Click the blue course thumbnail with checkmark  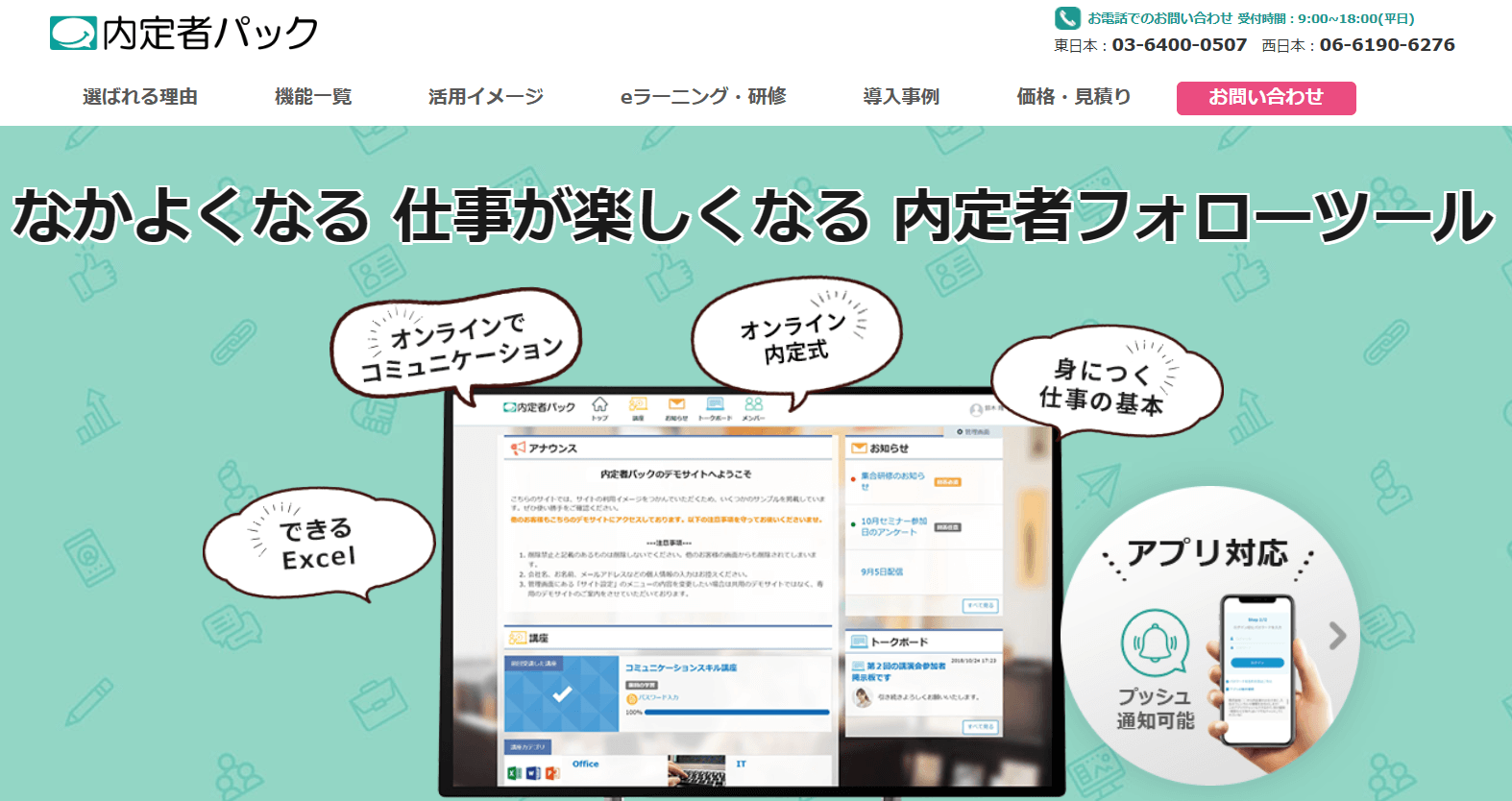click(562, 693)
